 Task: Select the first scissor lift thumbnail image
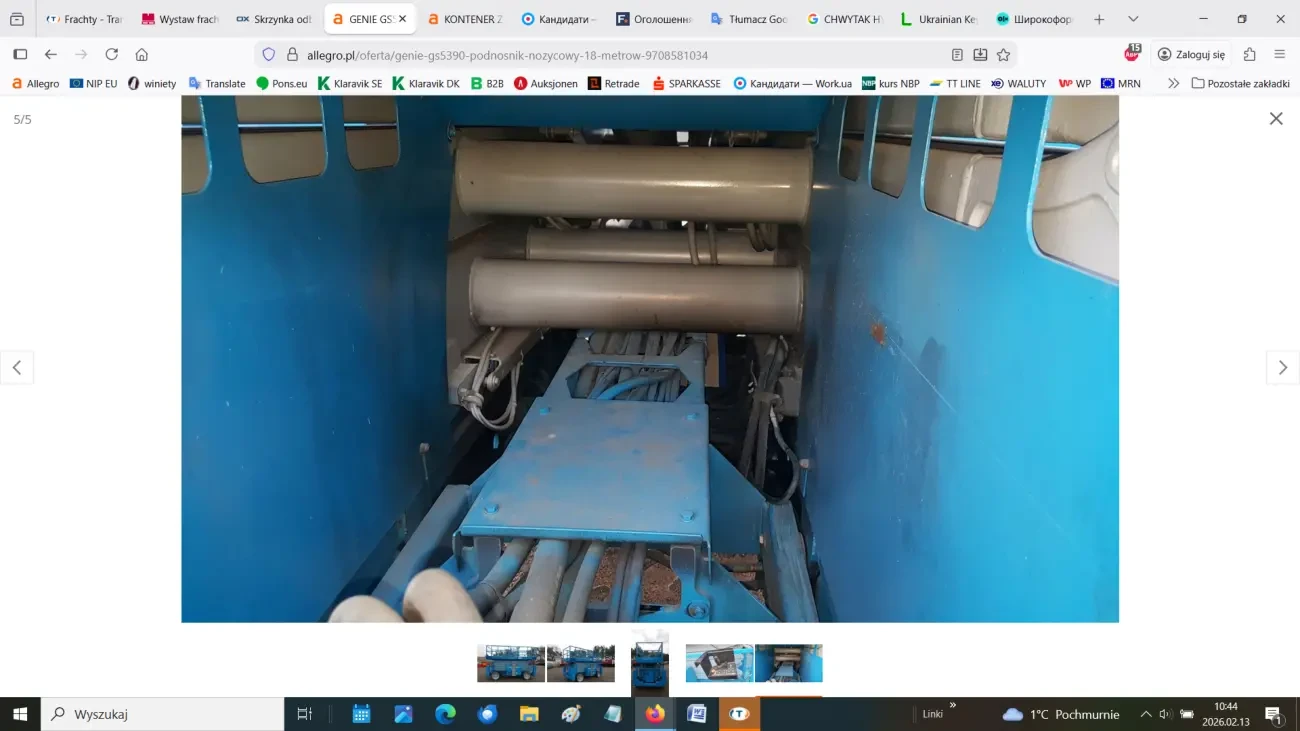pos(511,662)
